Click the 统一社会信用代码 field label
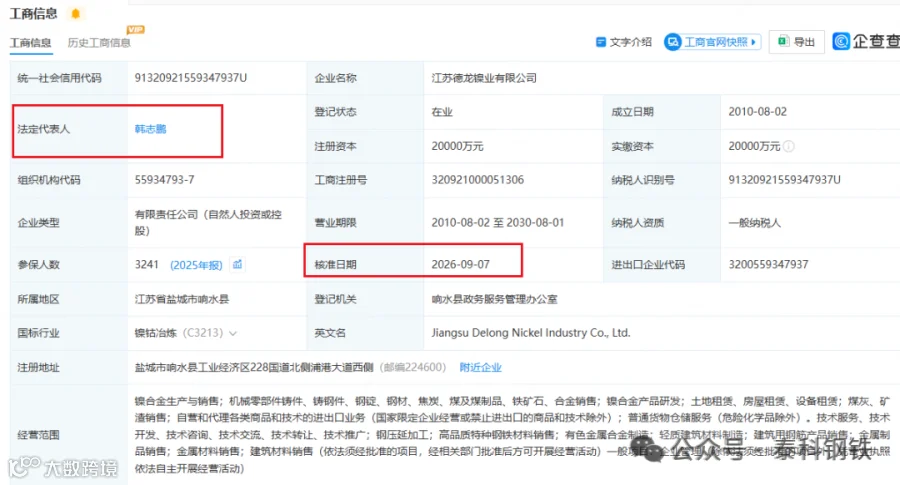 pyautogui.click(x=59, y=77)
